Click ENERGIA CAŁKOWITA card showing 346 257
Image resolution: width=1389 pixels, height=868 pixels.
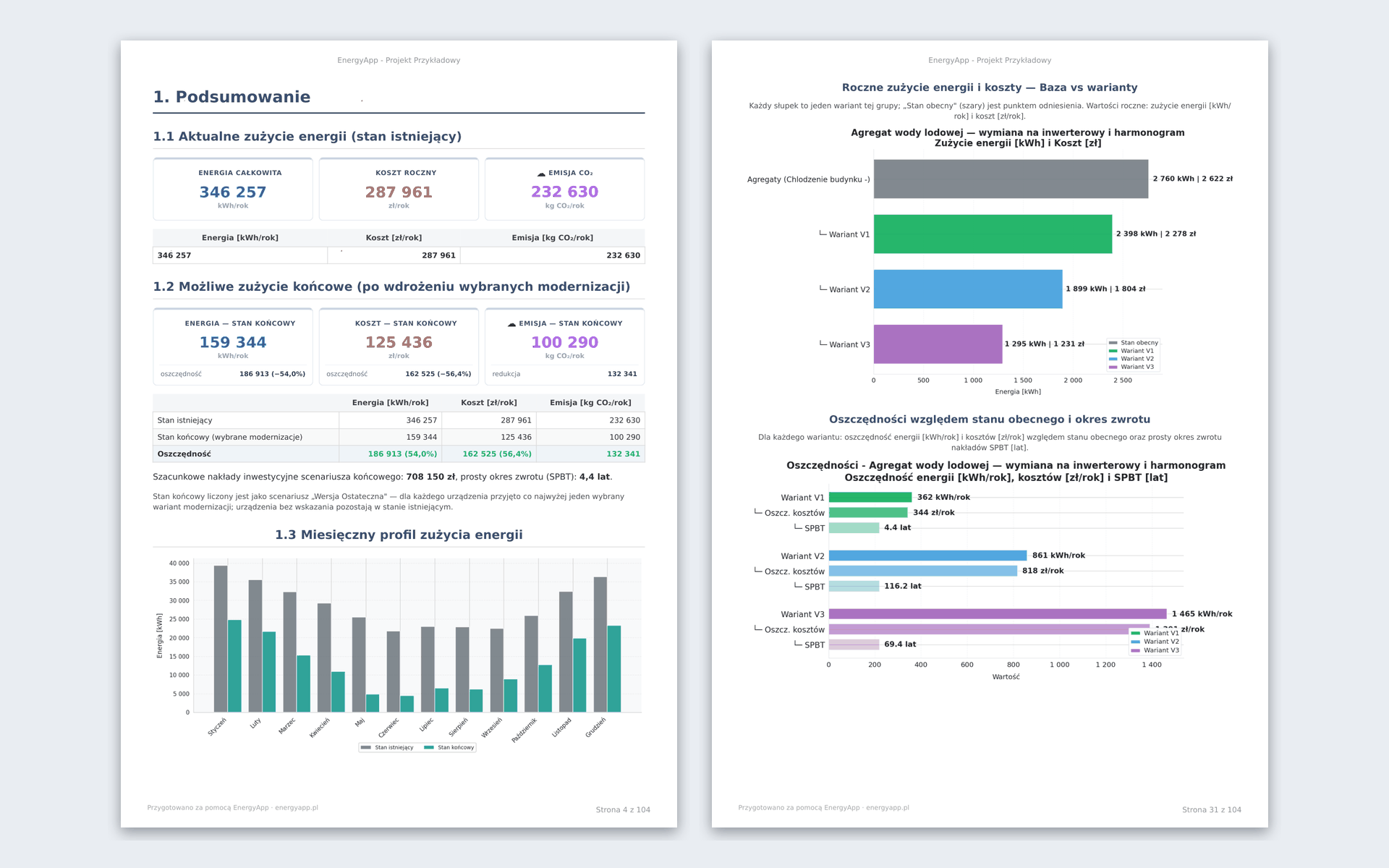click(x=233, y=189)
